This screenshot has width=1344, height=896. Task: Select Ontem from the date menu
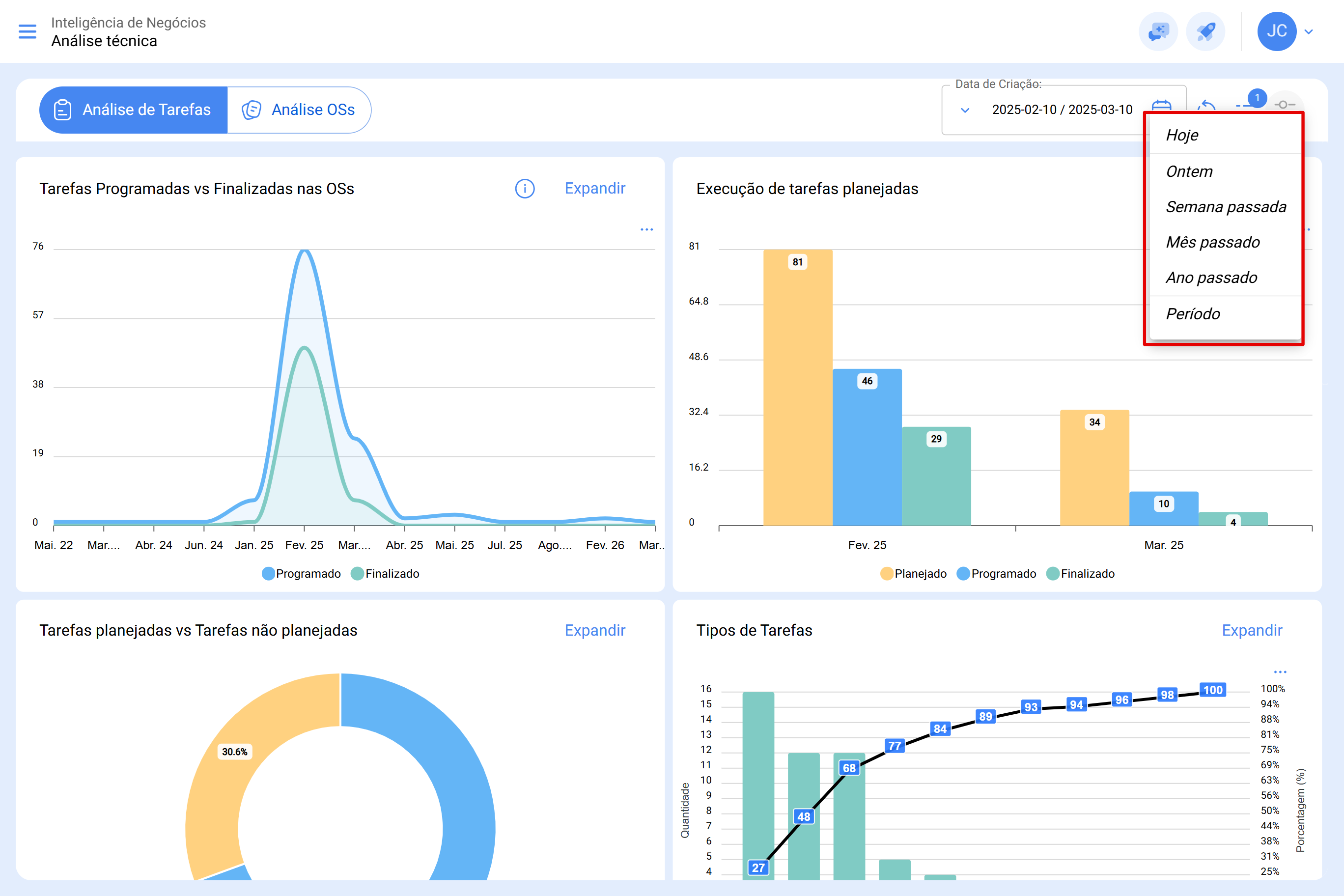pyautogui.click(x=1224, y=171)
